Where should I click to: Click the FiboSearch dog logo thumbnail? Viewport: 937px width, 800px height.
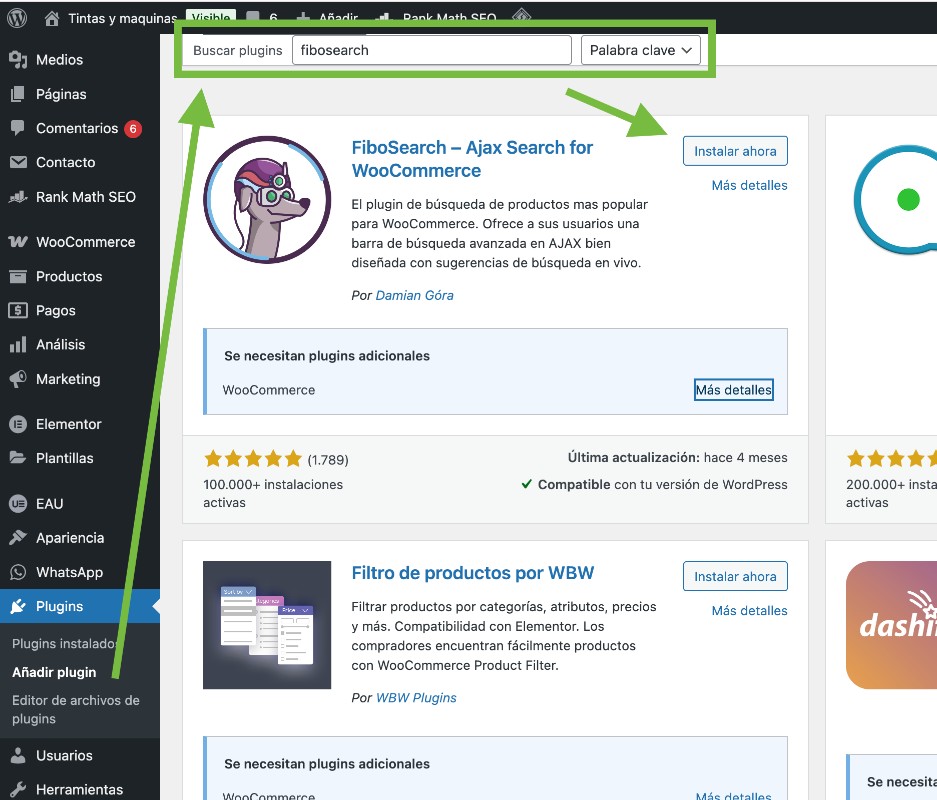(267, 200)
